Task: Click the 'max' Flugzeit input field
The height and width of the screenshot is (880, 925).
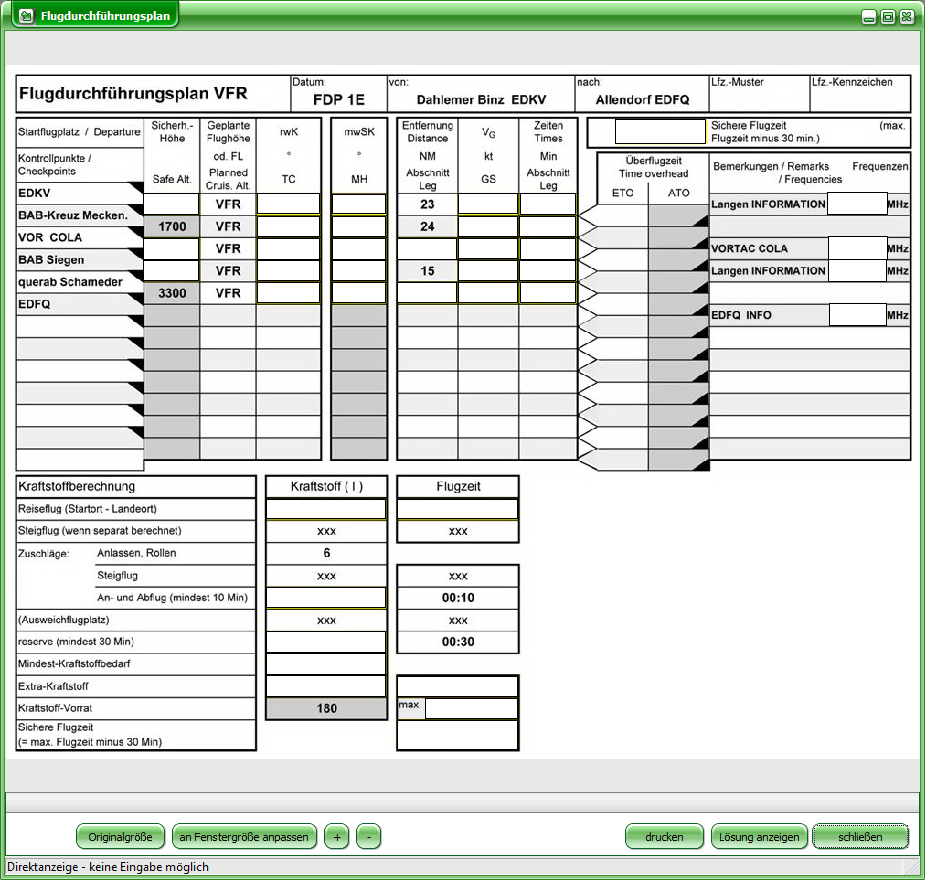Action: (471, 708)
